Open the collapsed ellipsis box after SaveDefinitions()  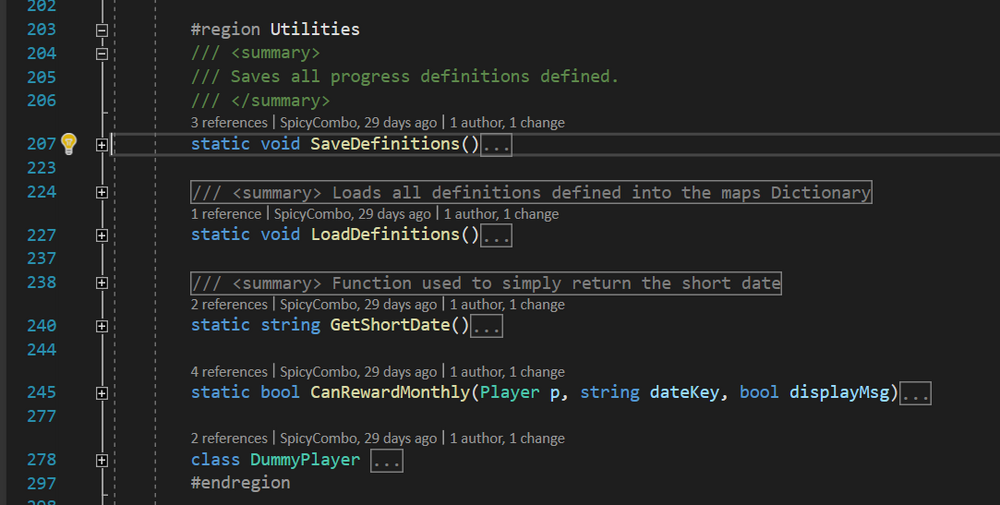496,145
